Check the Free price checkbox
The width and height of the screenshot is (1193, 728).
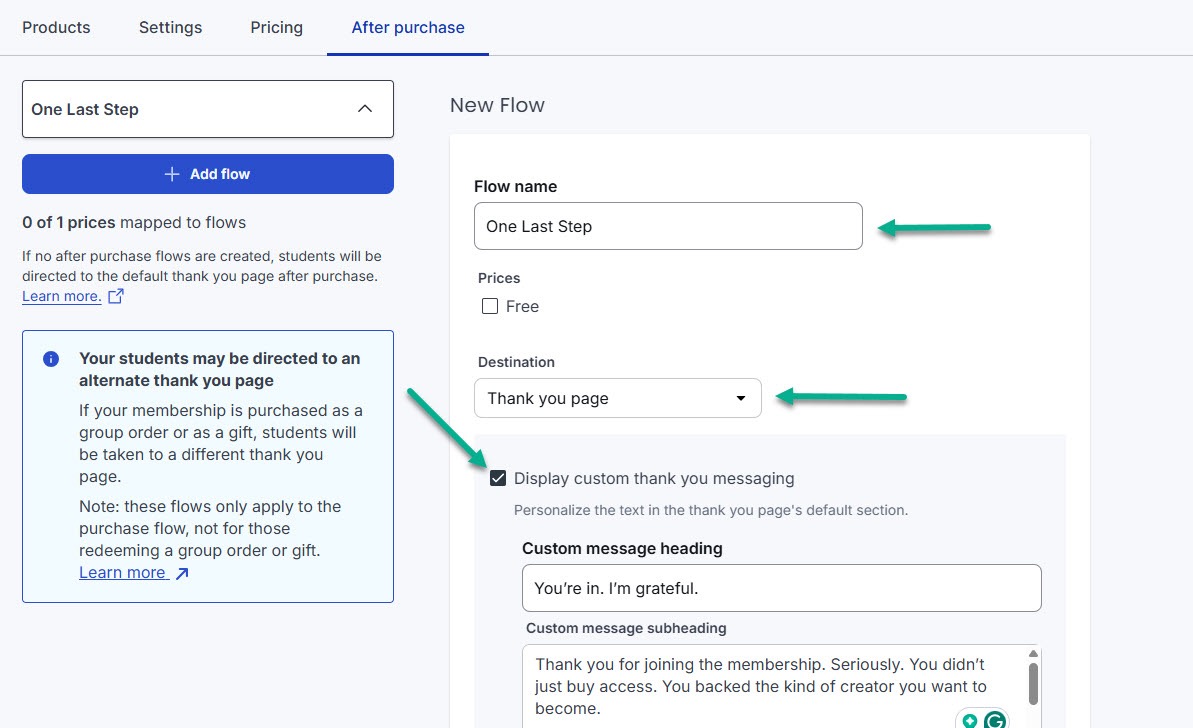(x=490, y=306)
